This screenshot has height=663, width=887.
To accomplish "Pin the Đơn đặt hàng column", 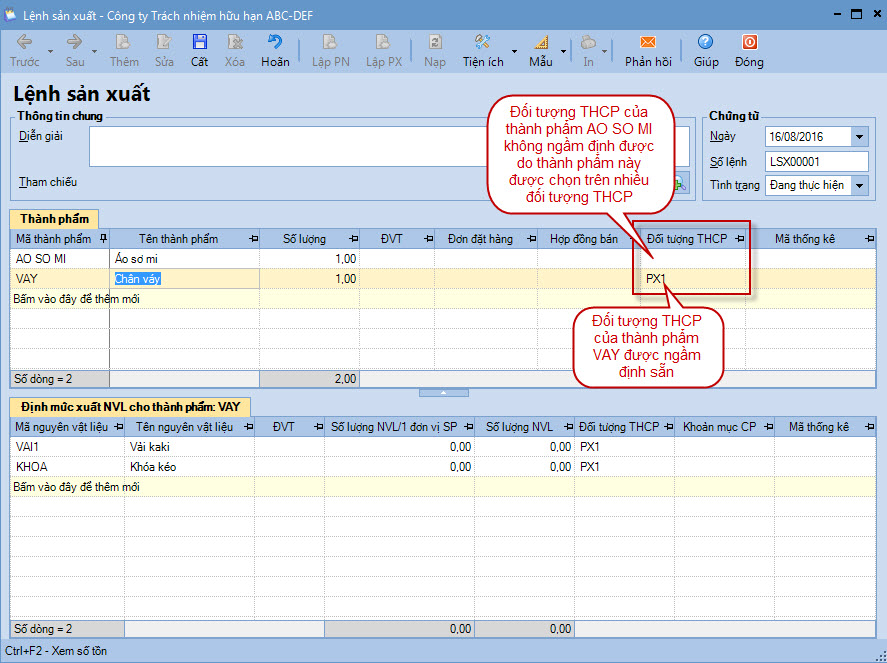I will [x=531, y=239].
